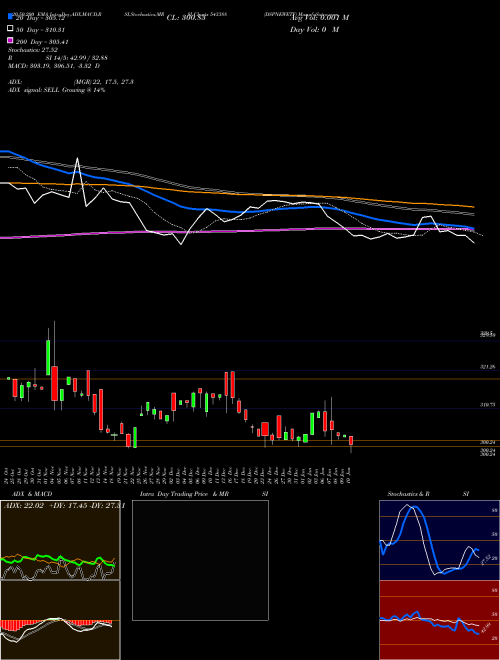Click the CL closing price value
The height and width of the screenshot is (660, 500).
pyautogui.click(x=186, y=18)
